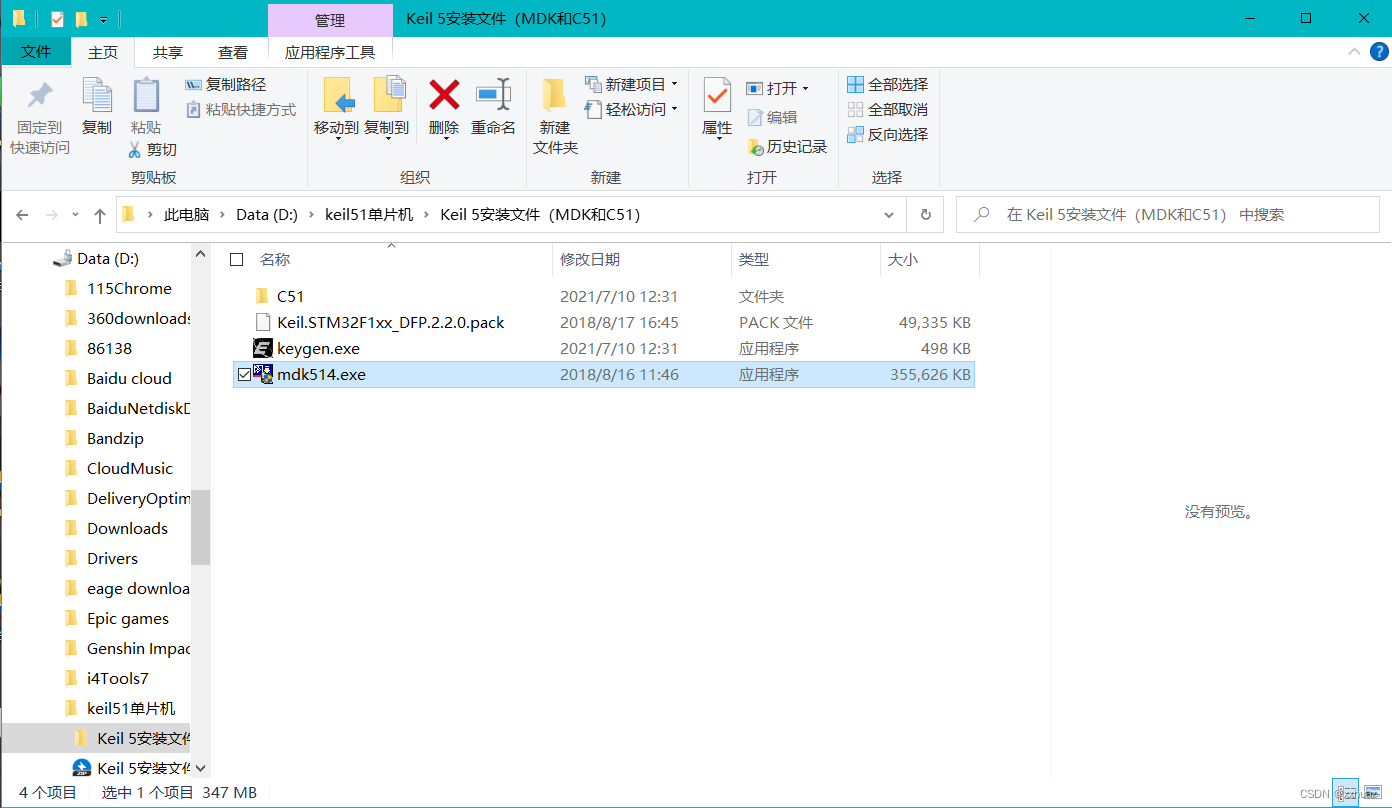Click the 粘贴 (Paste) icon

coord(146,108)
